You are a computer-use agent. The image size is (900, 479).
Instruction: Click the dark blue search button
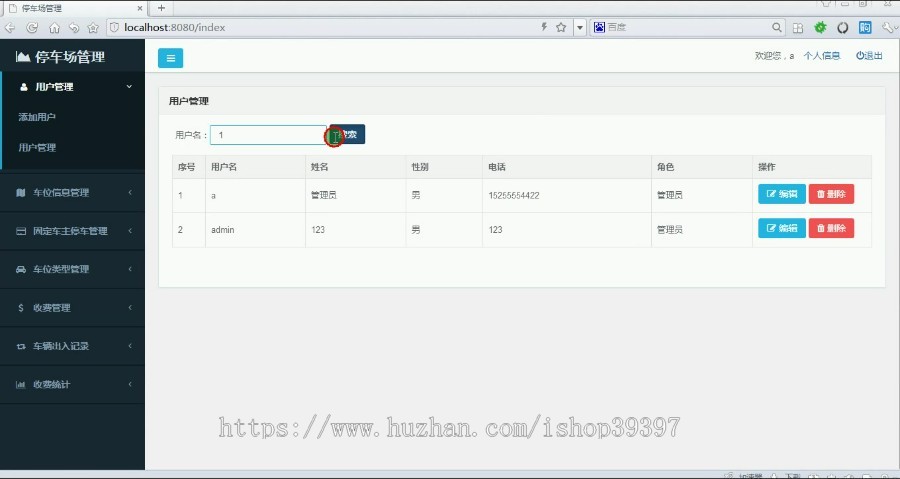click(x=347, y=134)
